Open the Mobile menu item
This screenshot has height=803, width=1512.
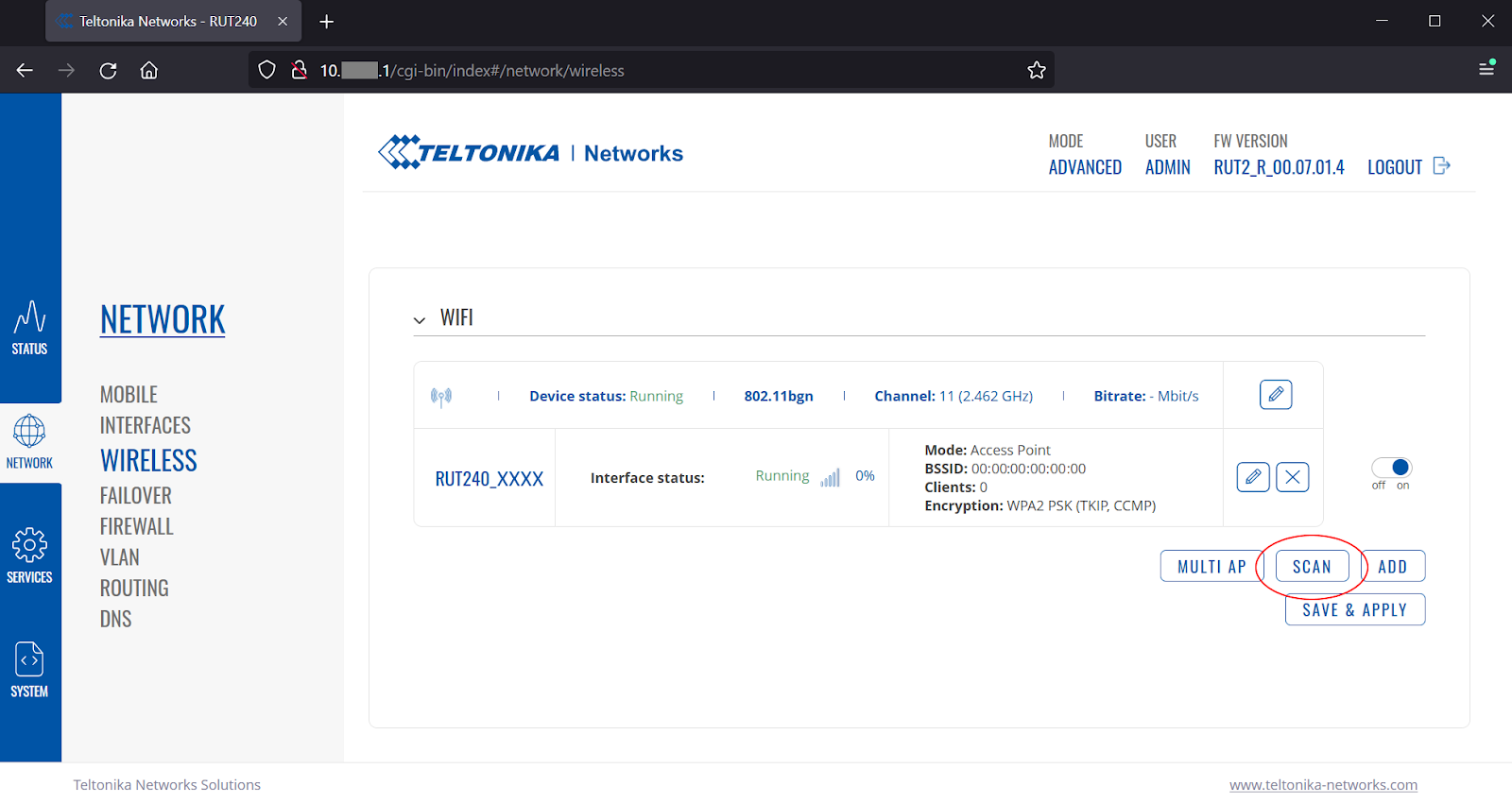point(129,394)
